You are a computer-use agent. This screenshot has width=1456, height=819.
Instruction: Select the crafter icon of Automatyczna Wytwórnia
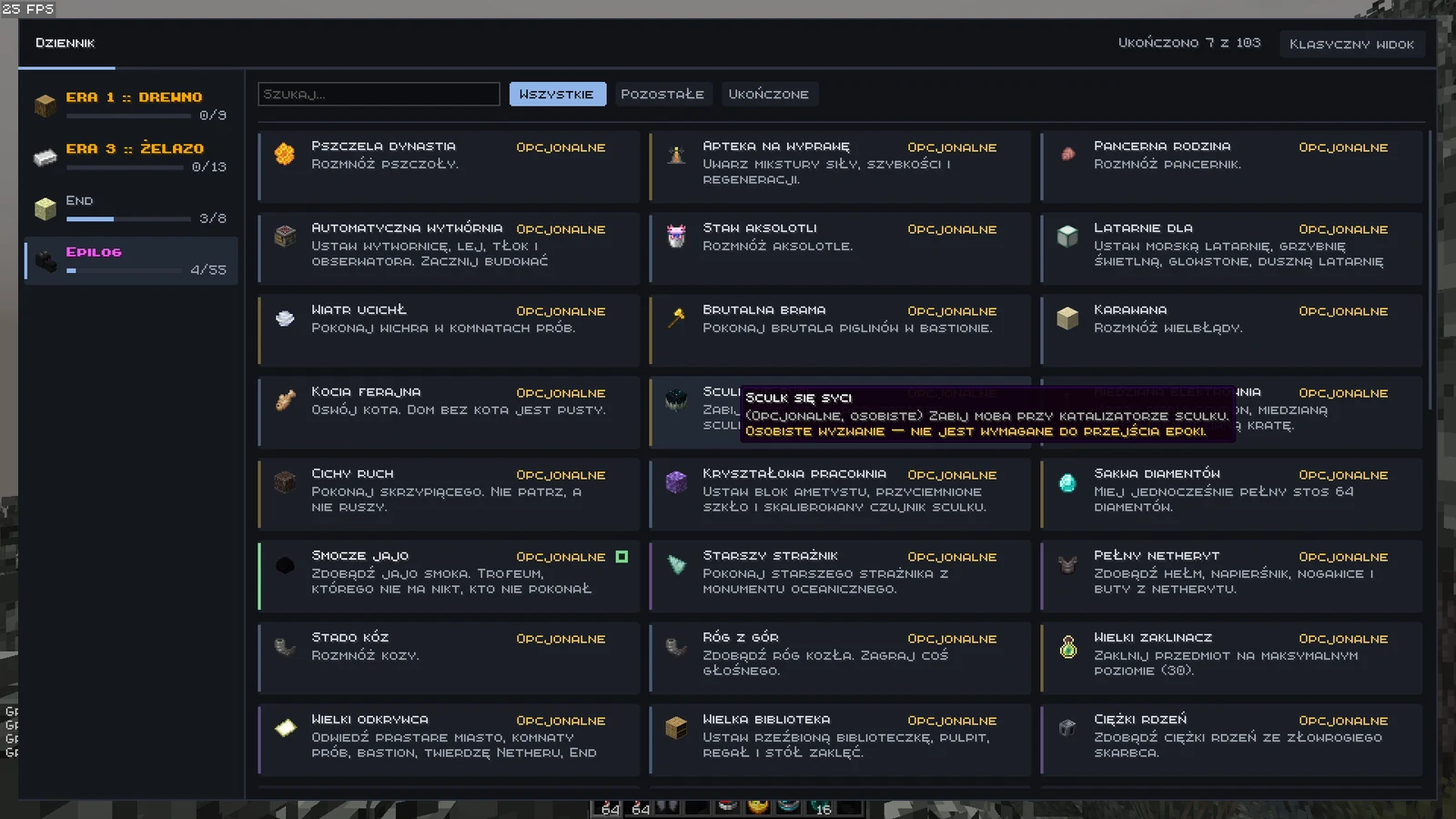(285, 236)
